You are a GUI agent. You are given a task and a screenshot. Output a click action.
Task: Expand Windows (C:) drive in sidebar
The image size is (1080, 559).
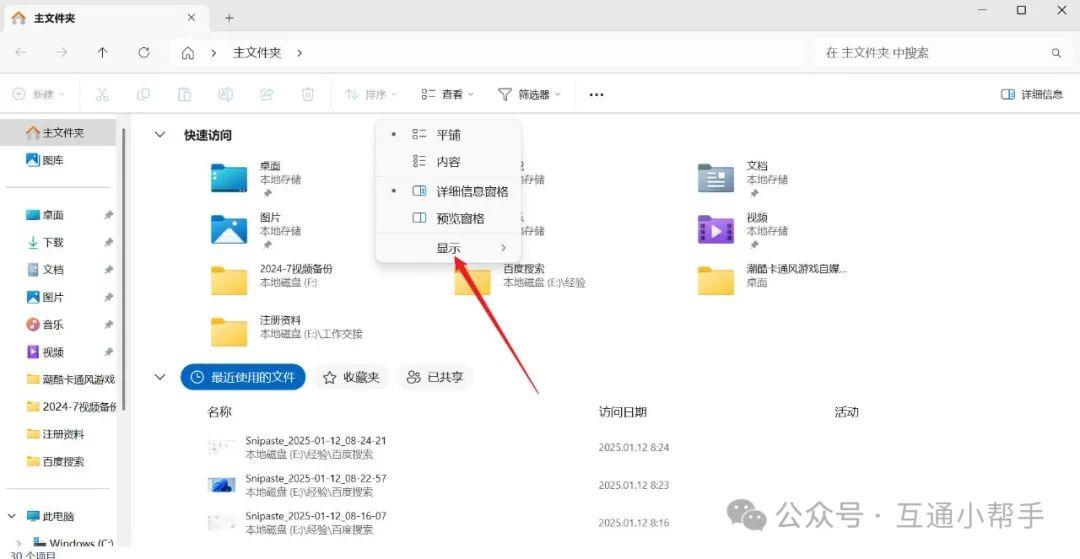[x=18, y=544]
